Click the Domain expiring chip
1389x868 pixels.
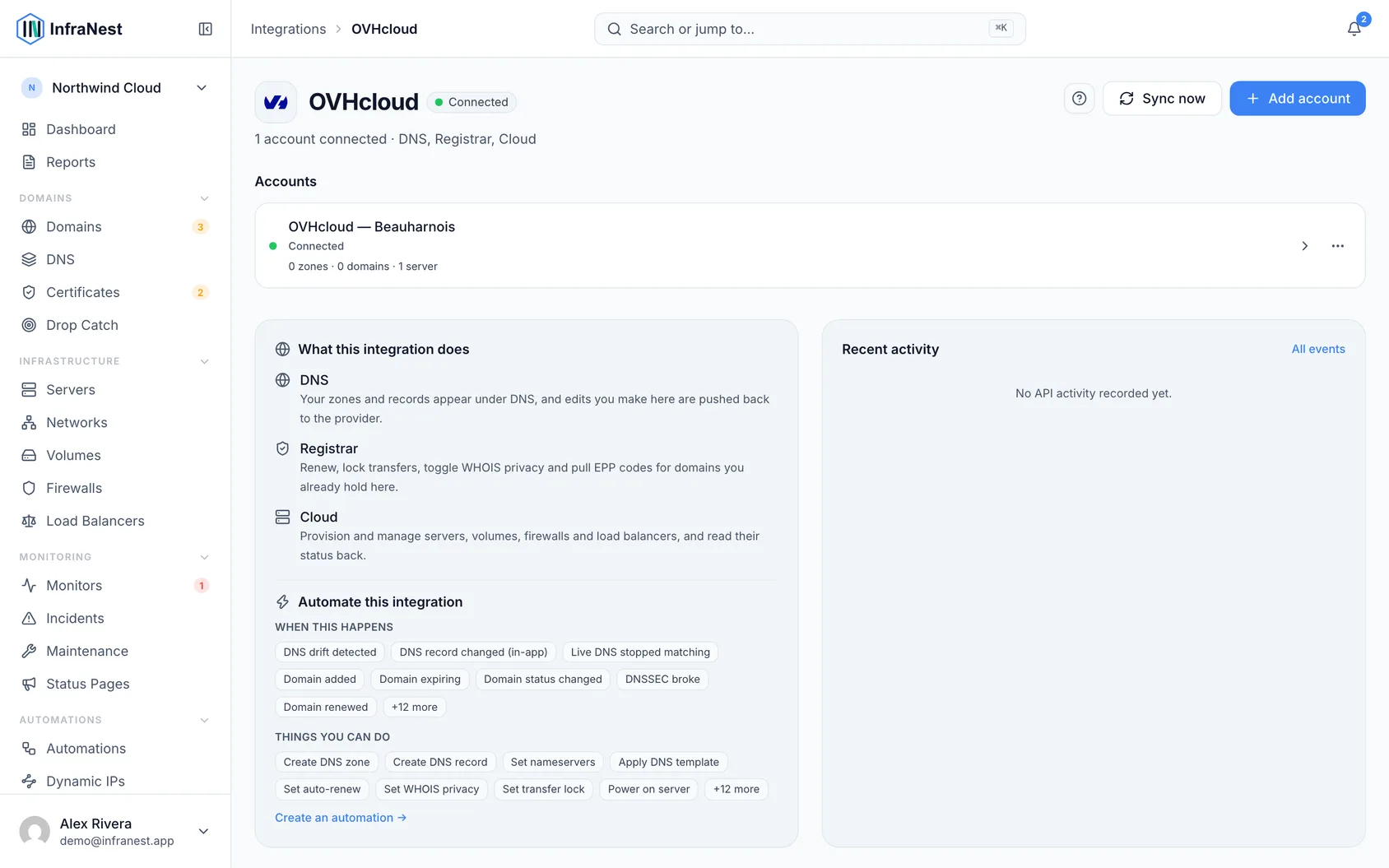(x=420, y=680)
